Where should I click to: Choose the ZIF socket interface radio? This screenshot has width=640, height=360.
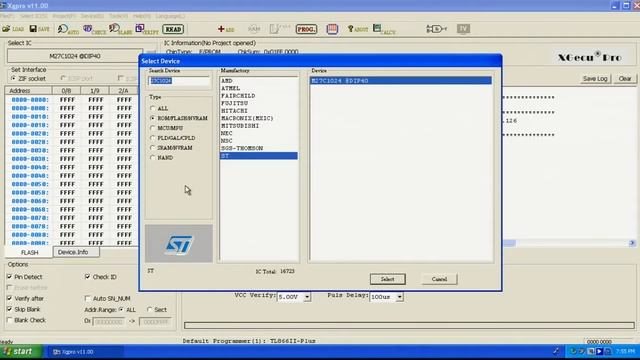tap(13, 78)
